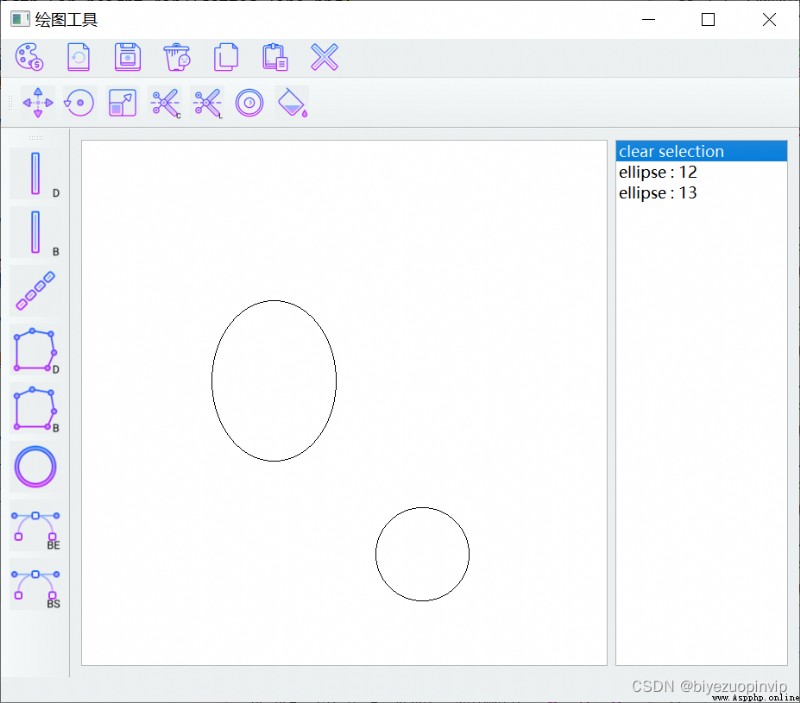This screenshot has width=800, height=703.
Task: Click the purple X exit icon
Action: (x=324, y=57)
